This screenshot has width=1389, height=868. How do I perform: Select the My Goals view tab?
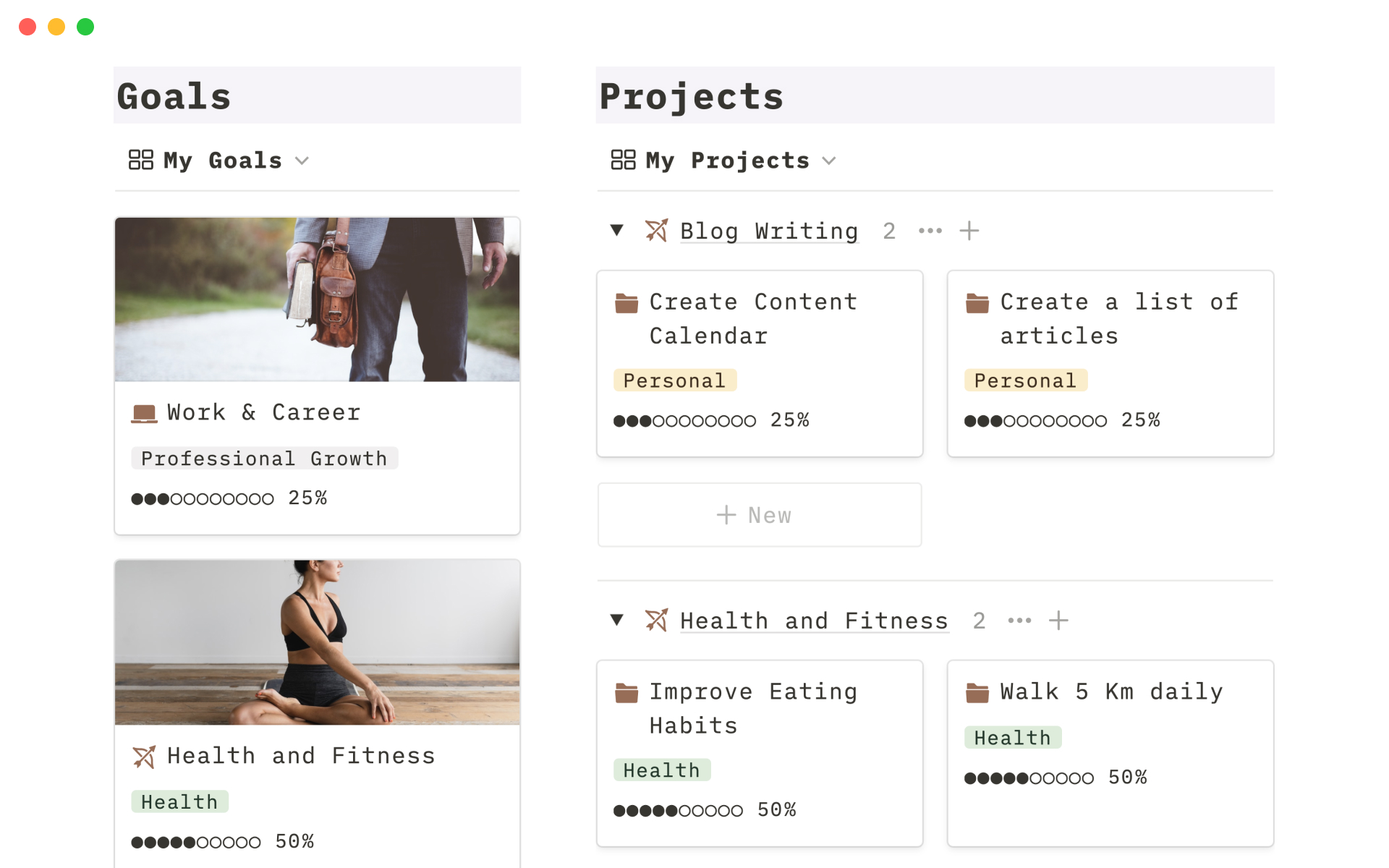[x=222, y=161]
